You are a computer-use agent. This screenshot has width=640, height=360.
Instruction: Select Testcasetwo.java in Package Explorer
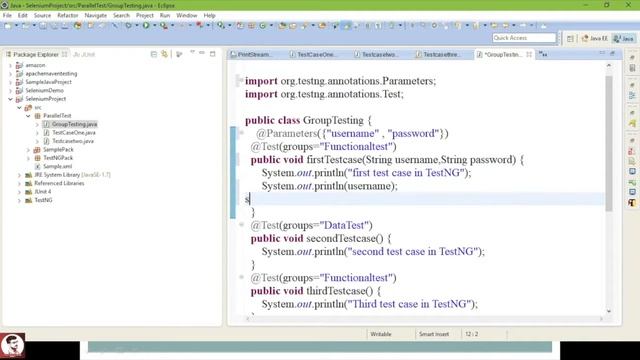(73, 141)
